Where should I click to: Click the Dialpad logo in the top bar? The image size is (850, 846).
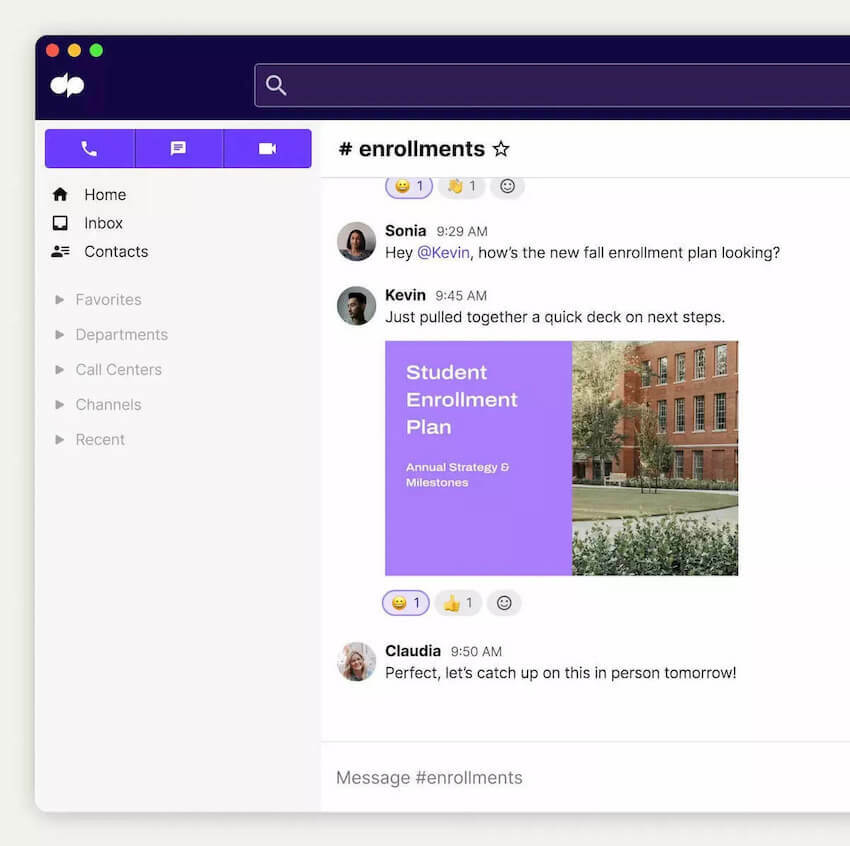65,84
